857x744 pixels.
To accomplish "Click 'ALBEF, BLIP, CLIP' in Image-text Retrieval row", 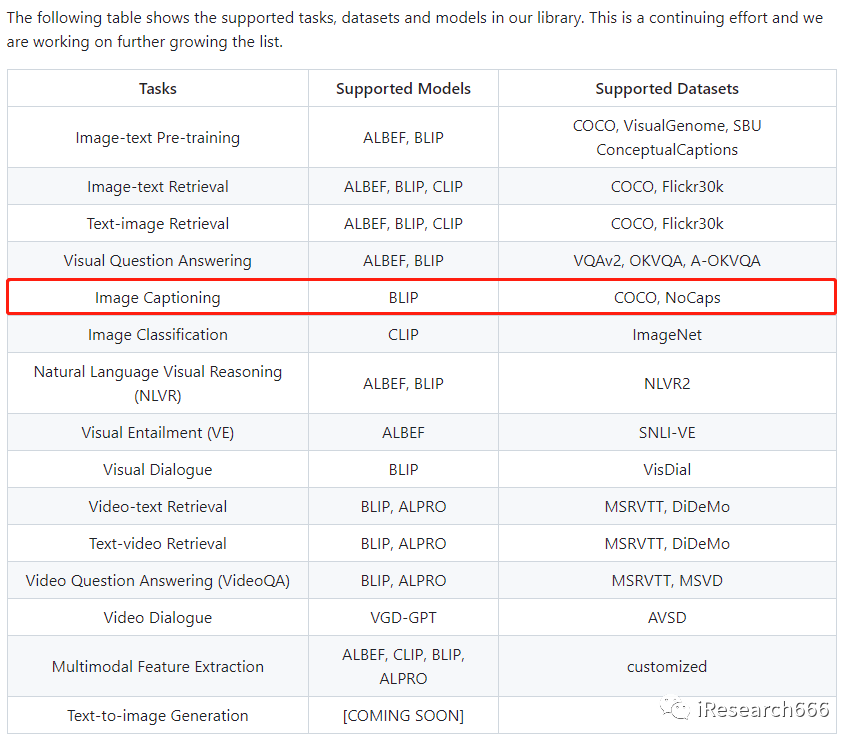I will click(x=403, y=186).
